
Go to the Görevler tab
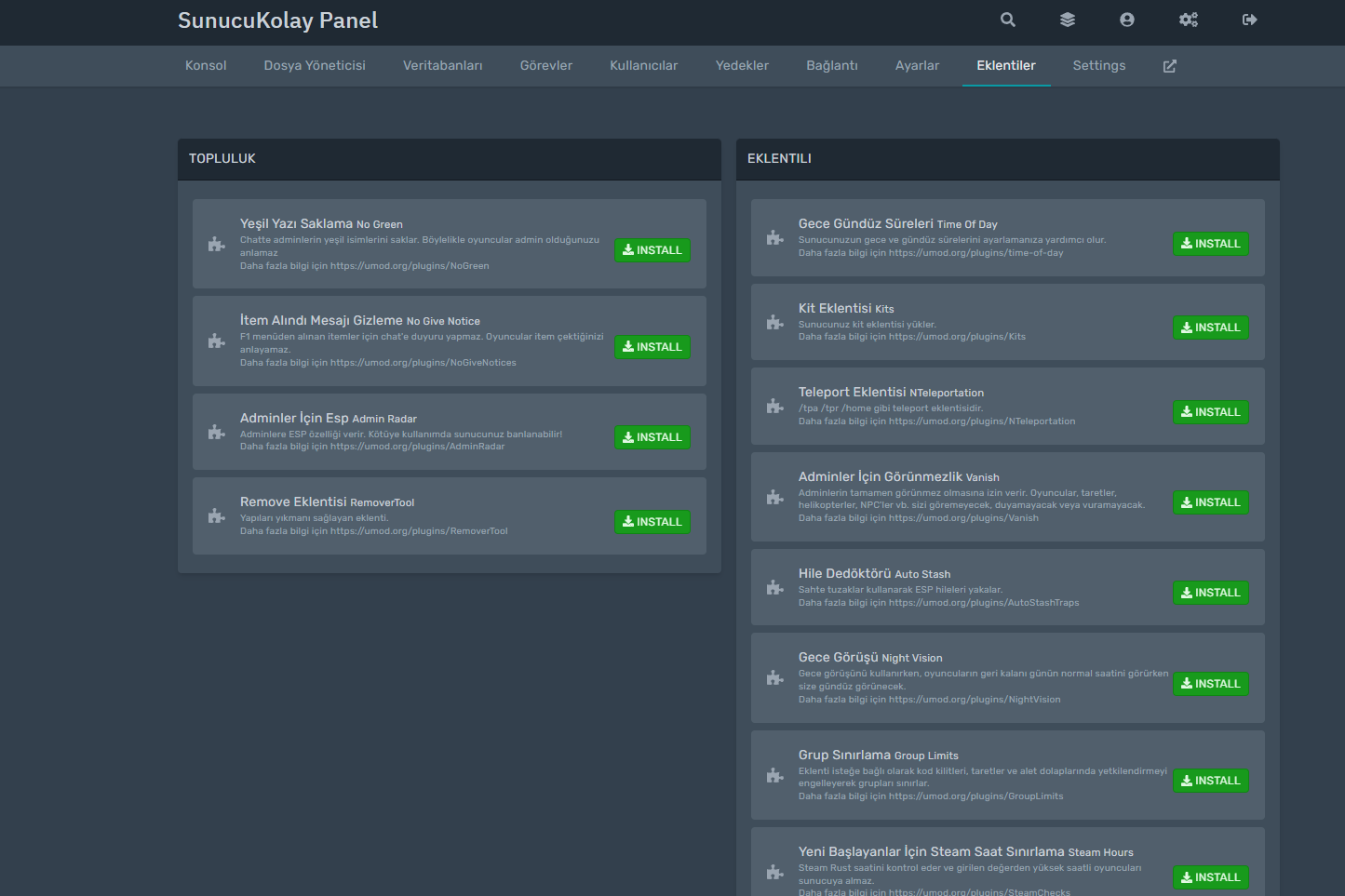546,66
